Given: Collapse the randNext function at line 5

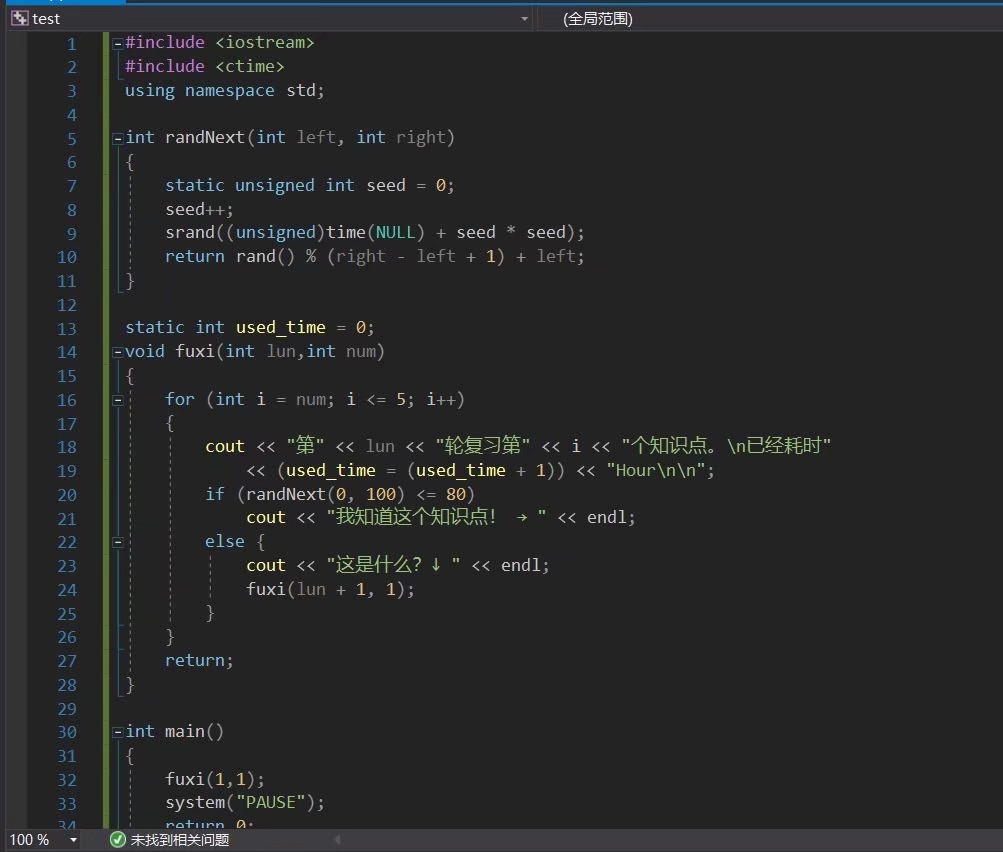Looking at the screenshot, I should click(118, 138).
